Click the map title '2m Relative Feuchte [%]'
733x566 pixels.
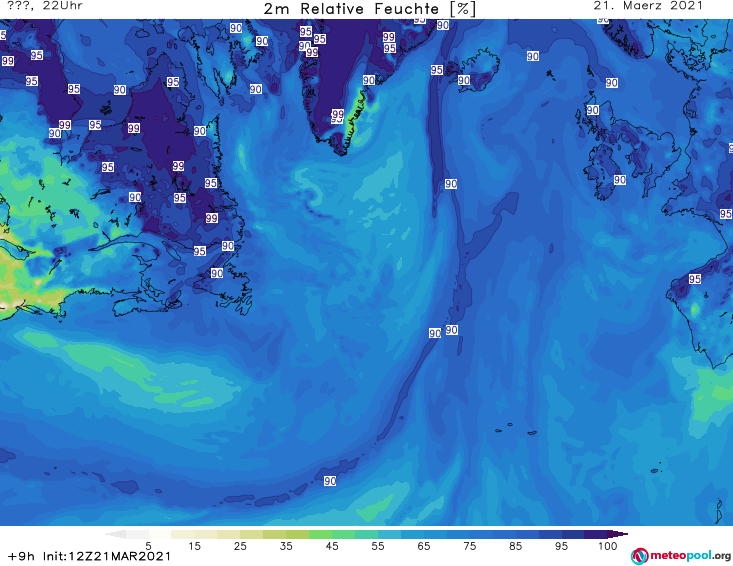pos(369,8)
